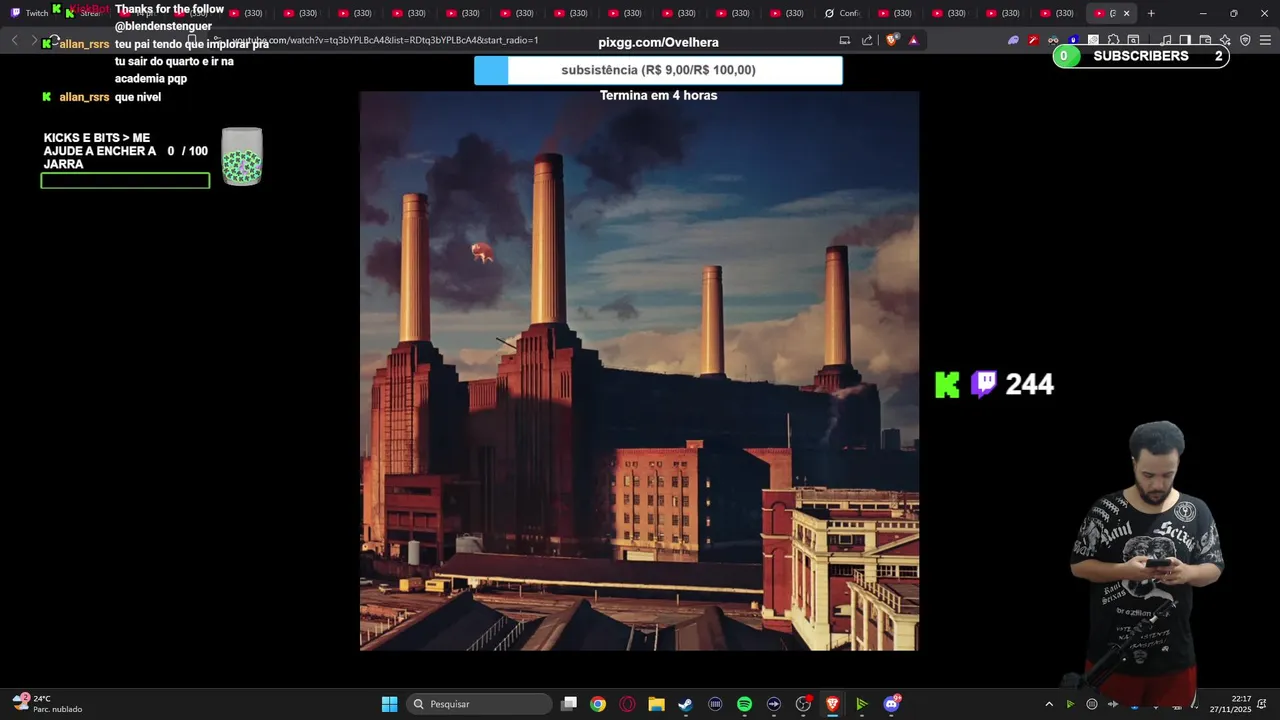The width and height of the screenshot is (1280, 720).
Task: Click the 'Termina em 4 horas' text
Action: [x=658, y=95]
